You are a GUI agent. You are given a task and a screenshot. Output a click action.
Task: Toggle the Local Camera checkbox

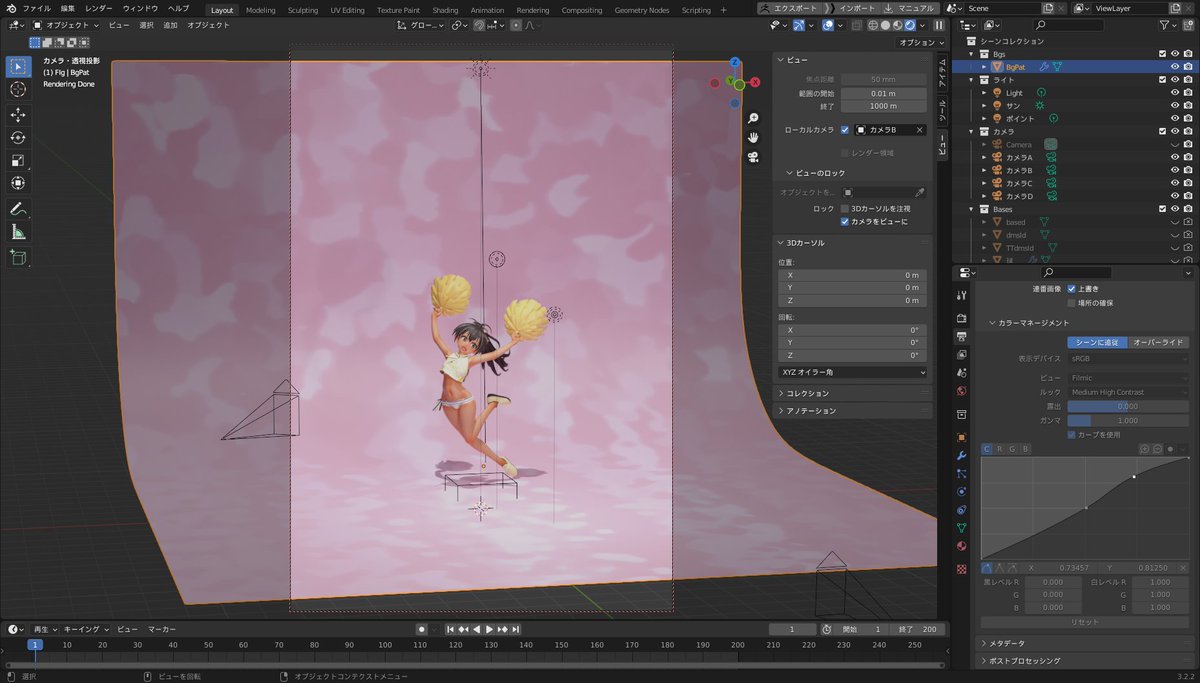pyautogui.click(x=845, y=130)
